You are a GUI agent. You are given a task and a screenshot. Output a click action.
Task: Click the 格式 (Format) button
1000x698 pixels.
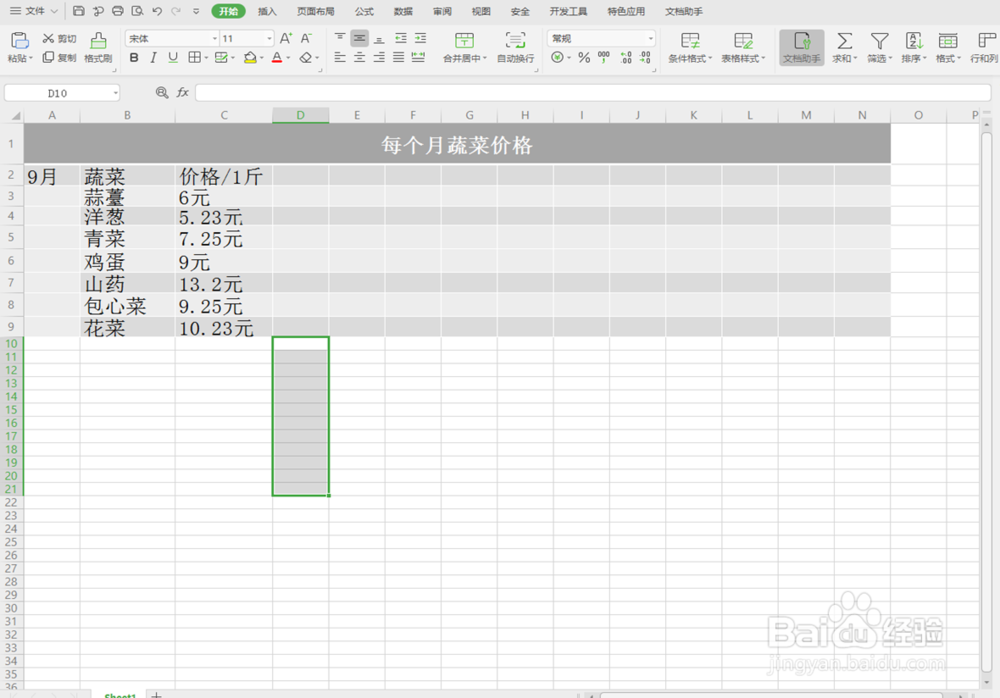click(x=948, y=47)
